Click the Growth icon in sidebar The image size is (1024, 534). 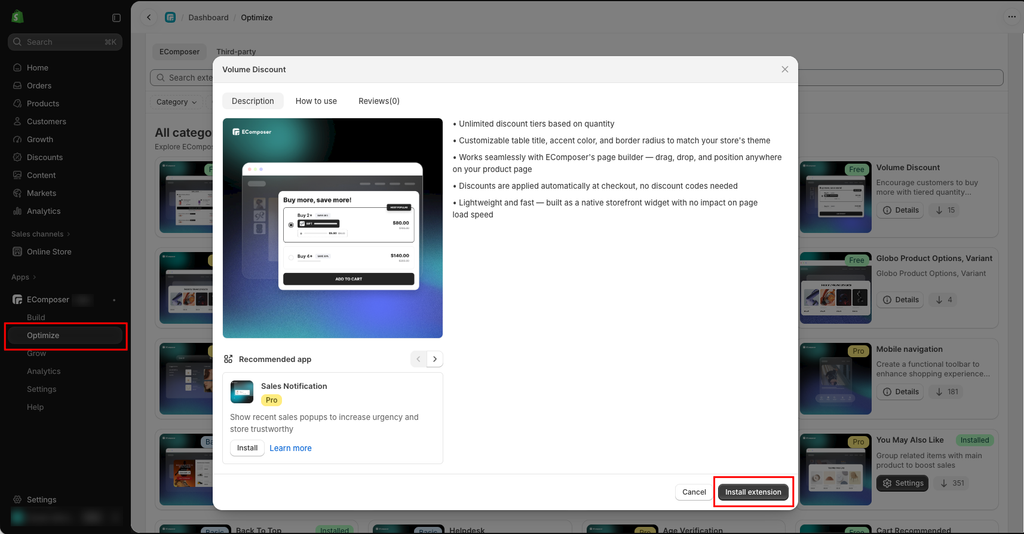point(18,140)
